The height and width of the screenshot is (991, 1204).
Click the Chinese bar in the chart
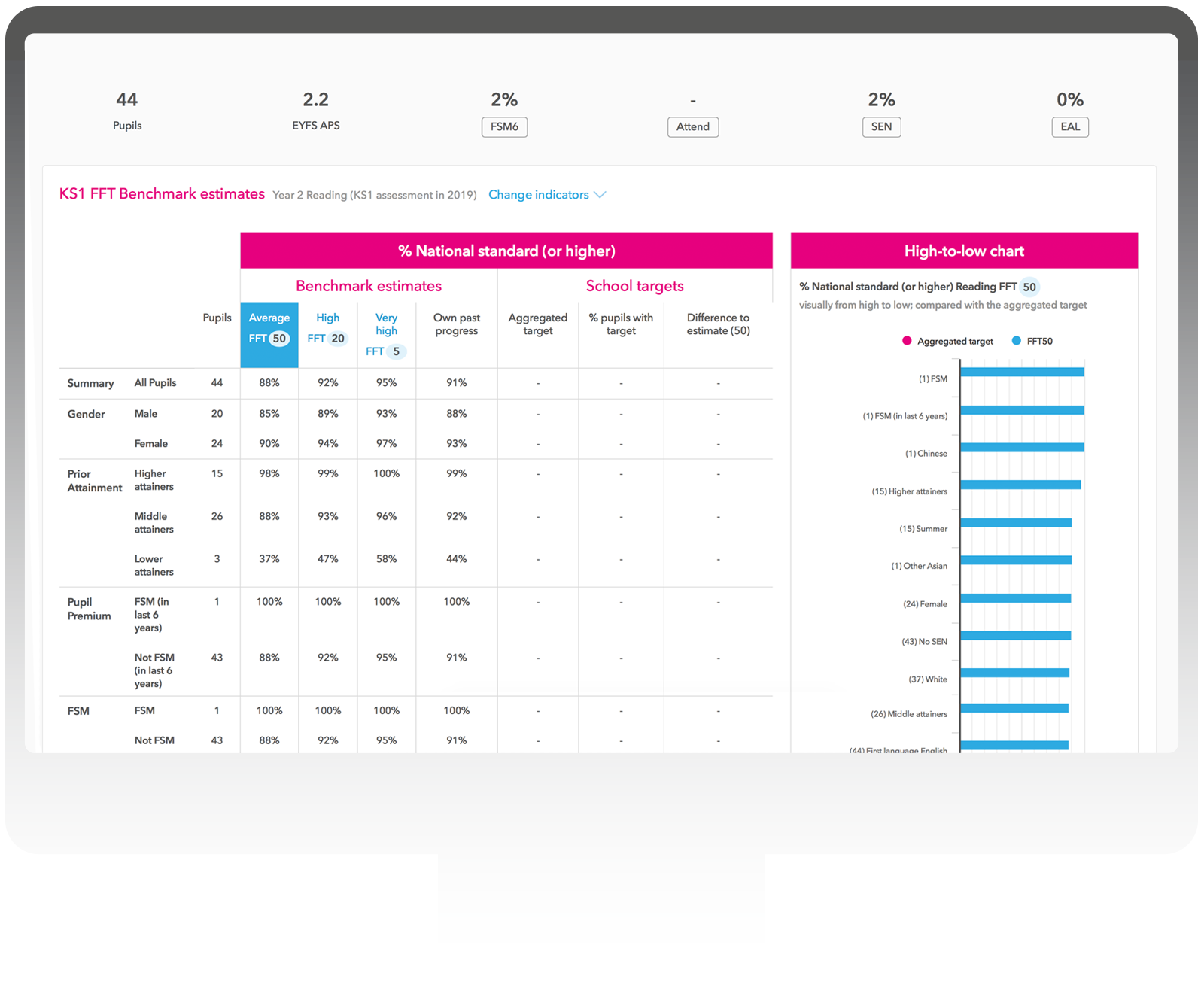(1022, 448)
